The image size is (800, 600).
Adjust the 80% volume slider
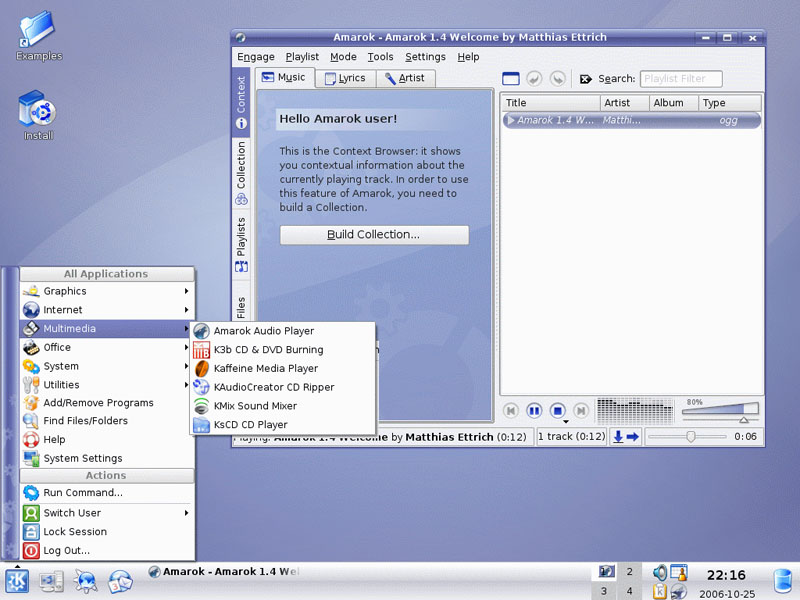[720, 411]
